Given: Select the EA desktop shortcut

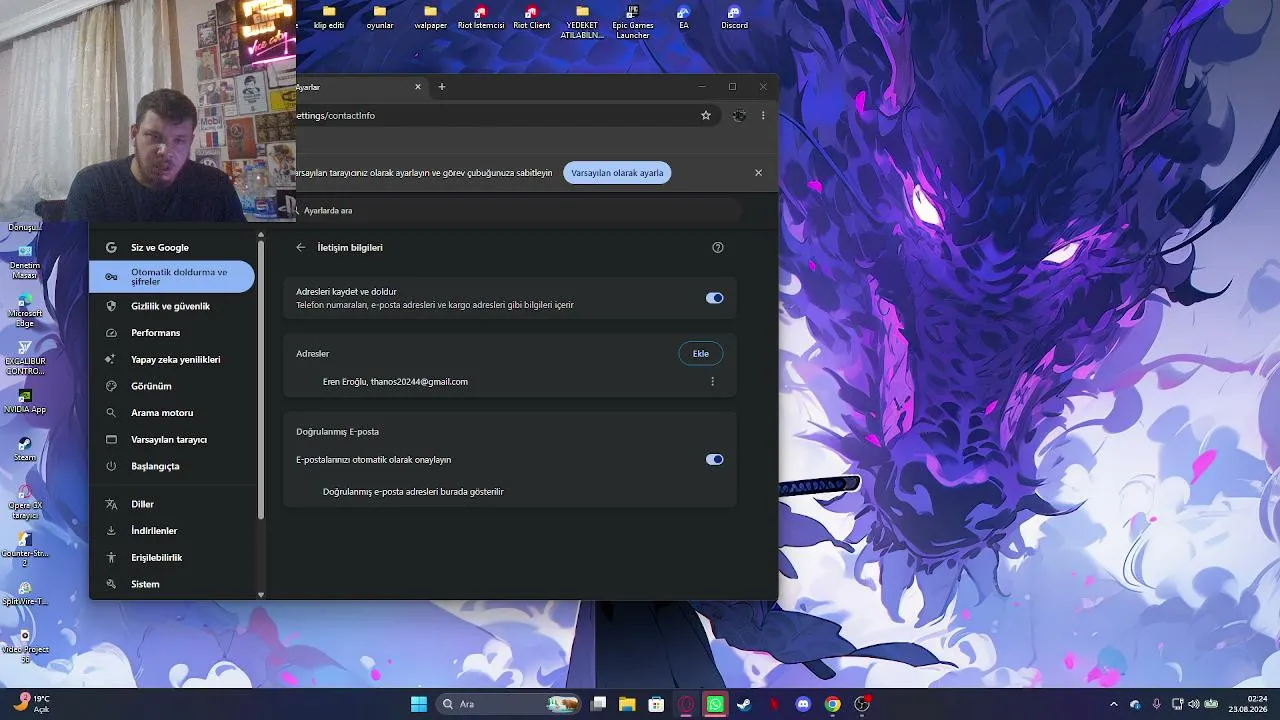Looking at the screenshot, I should click(684, 17).
